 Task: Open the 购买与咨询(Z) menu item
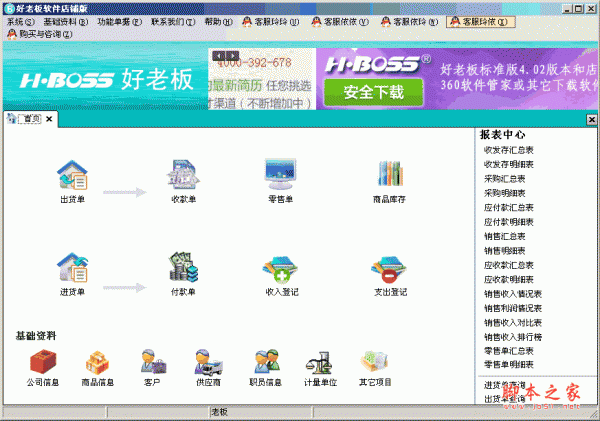(40, 34)
